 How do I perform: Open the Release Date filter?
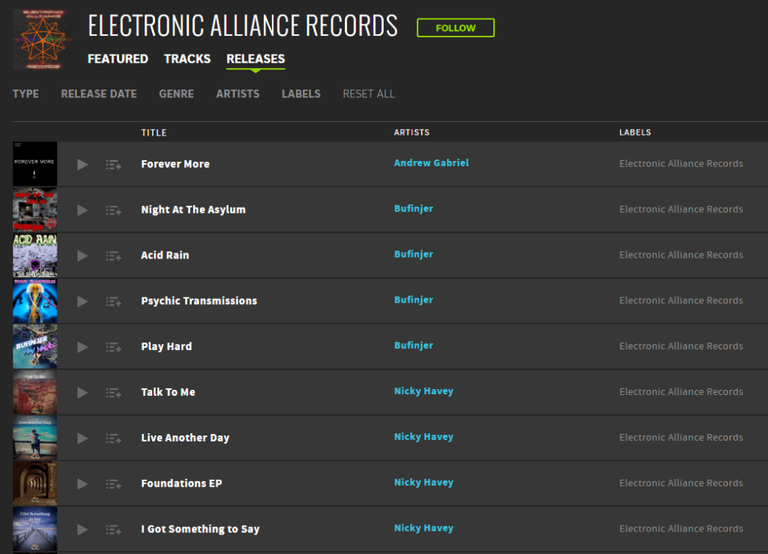point(98,94)
